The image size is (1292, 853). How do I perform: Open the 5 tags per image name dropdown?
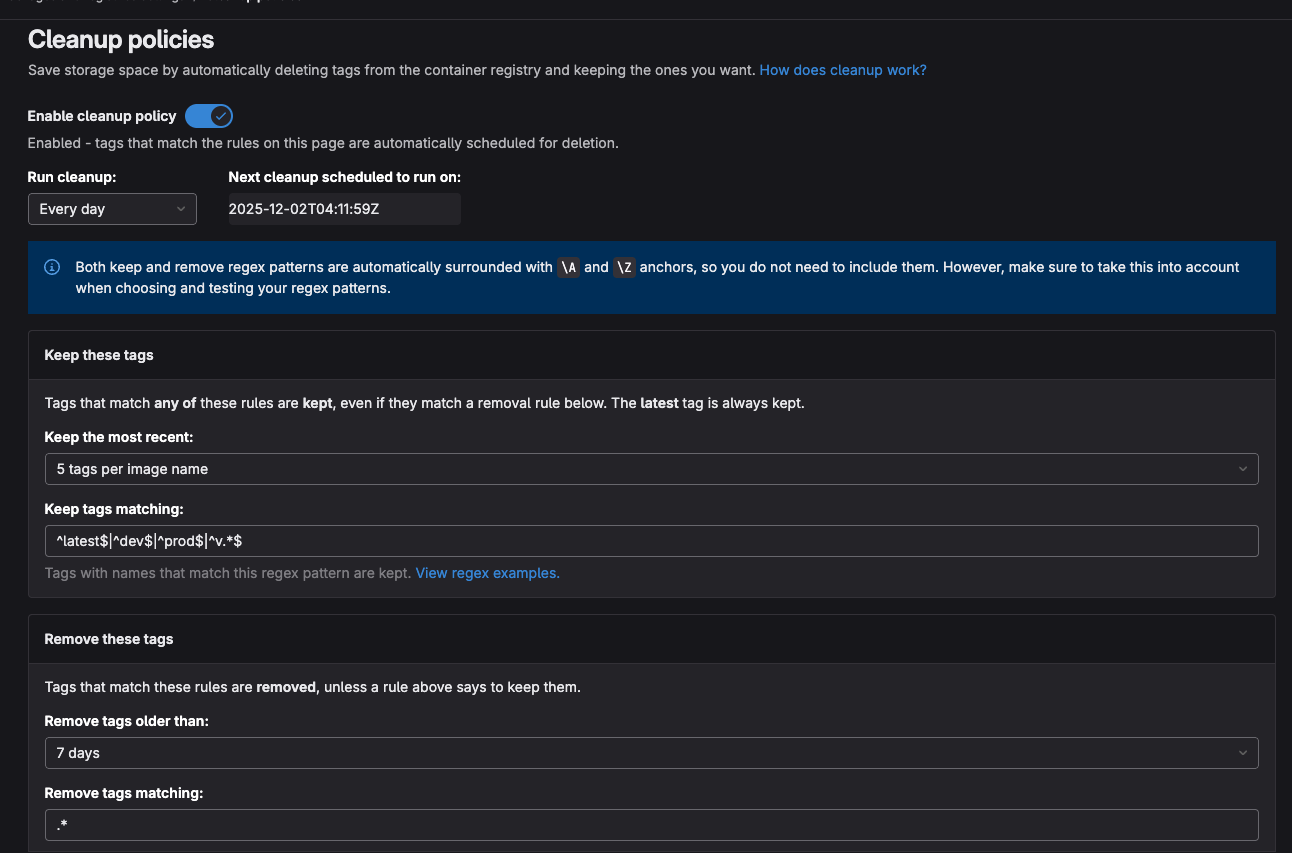pos(651,468)
